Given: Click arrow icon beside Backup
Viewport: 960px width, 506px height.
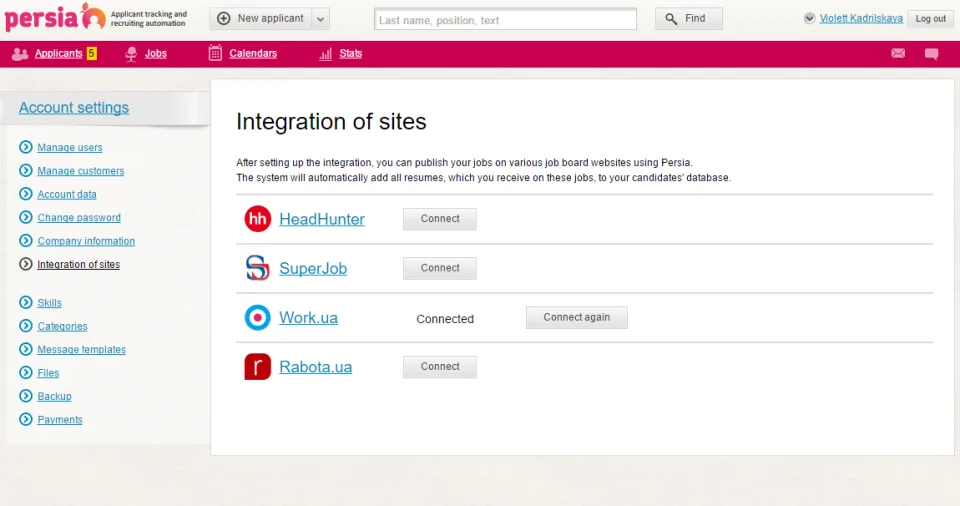Looking at the screenshot, I should tap(26, 396).
